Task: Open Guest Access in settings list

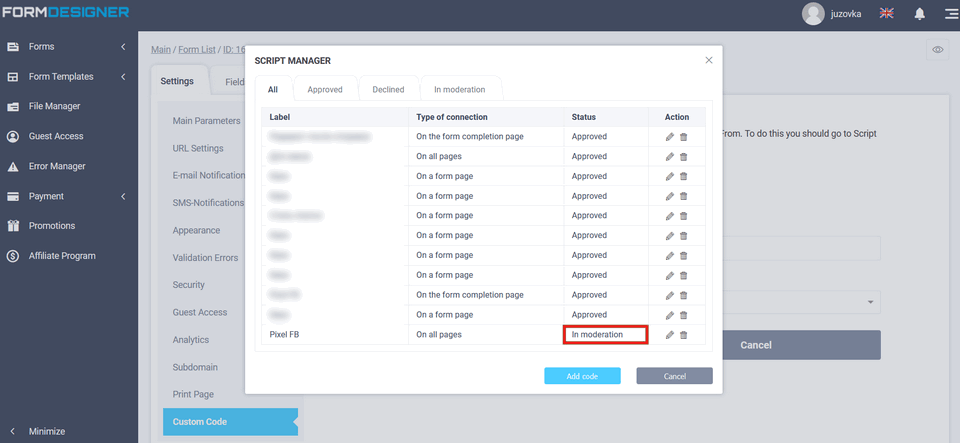Action: point(200,312)
